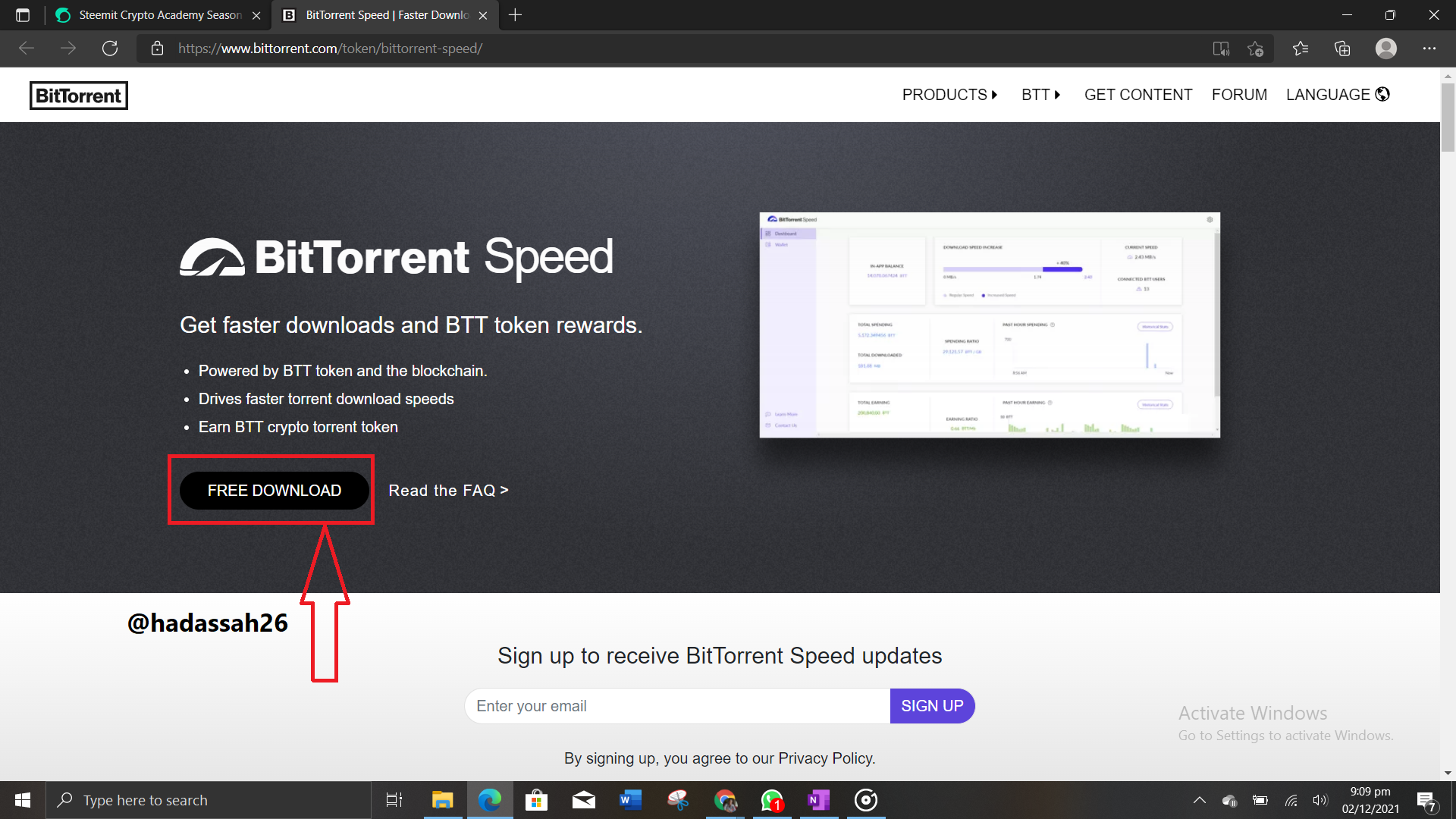Open Edge Settings and more menu
This screenshot has height=819, width=1456.
click(1429, 49)
